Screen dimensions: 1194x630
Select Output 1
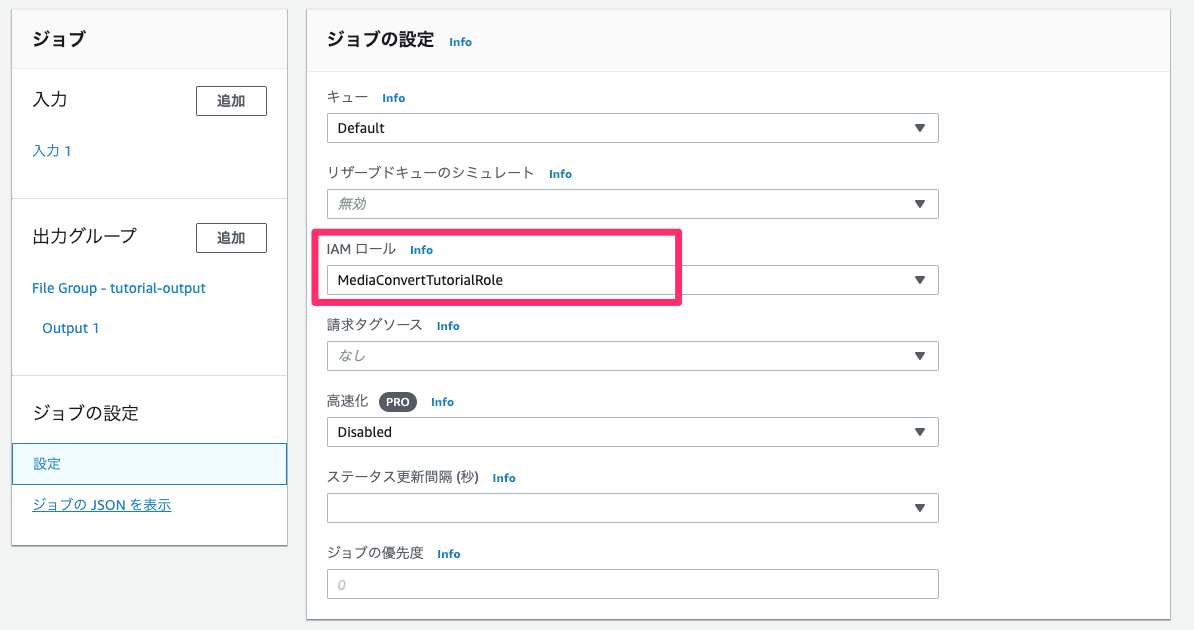click(x=70, y=328)
